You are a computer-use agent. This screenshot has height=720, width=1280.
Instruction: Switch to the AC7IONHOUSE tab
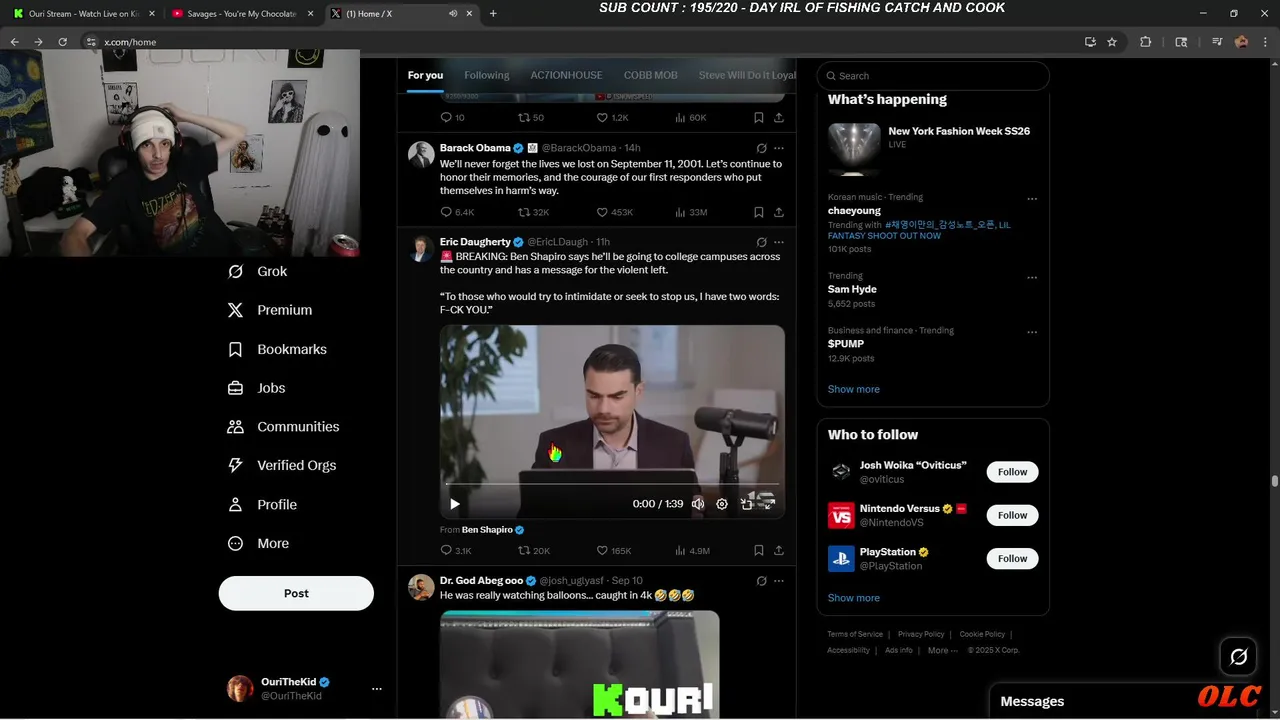coord(566,75)
